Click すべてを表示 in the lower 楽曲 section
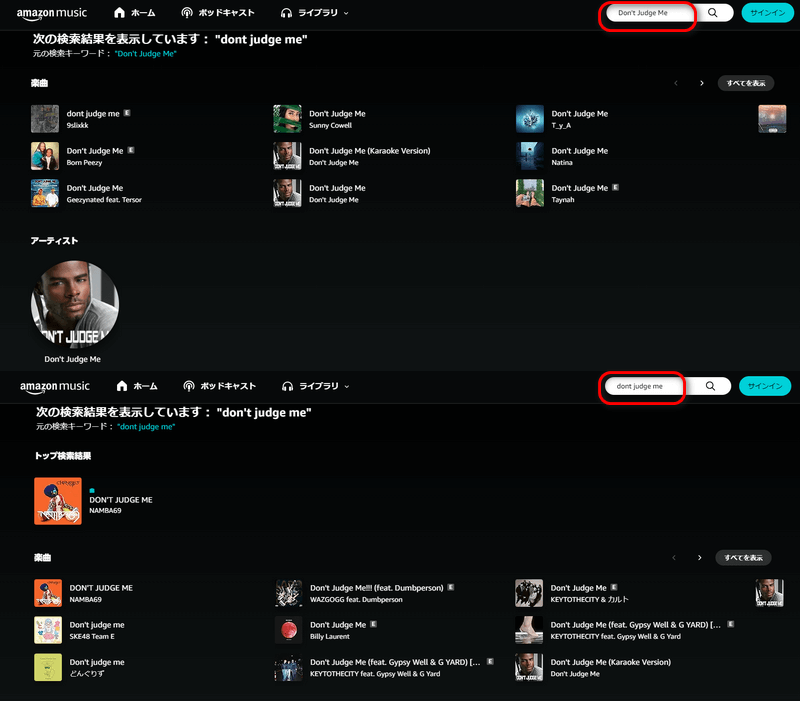Image resolution: width=800 pixels, height=701 pixels. point(743,558)
